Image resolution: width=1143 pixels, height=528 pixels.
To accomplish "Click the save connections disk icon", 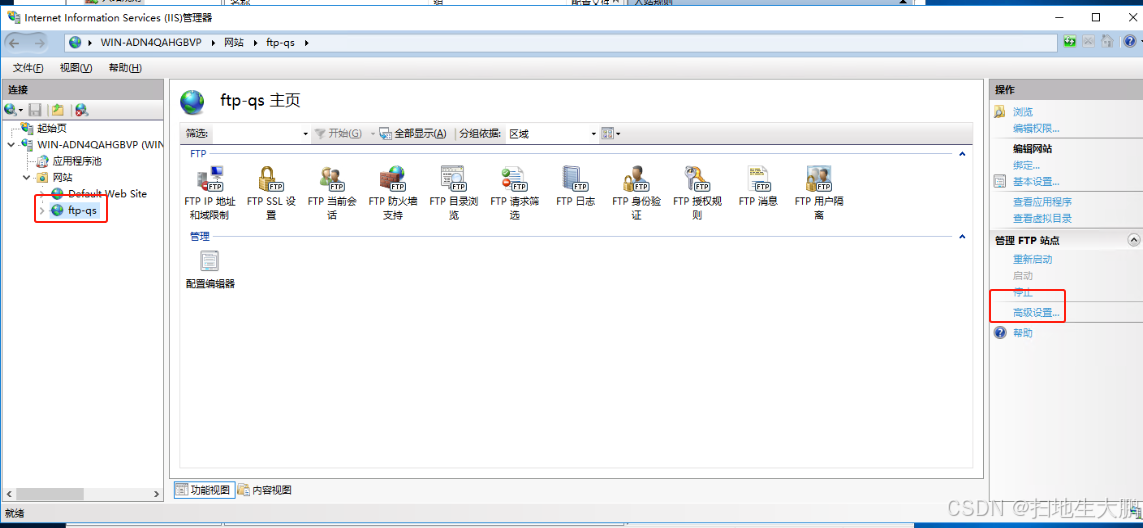I will point(34,109).
